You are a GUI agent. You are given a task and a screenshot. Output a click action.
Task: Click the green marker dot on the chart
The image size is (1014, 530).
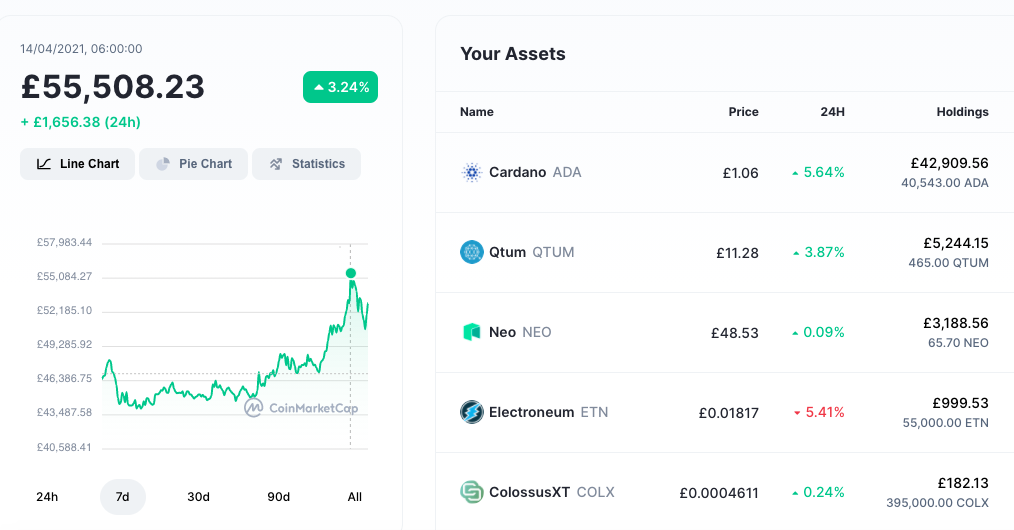[351, 273]
